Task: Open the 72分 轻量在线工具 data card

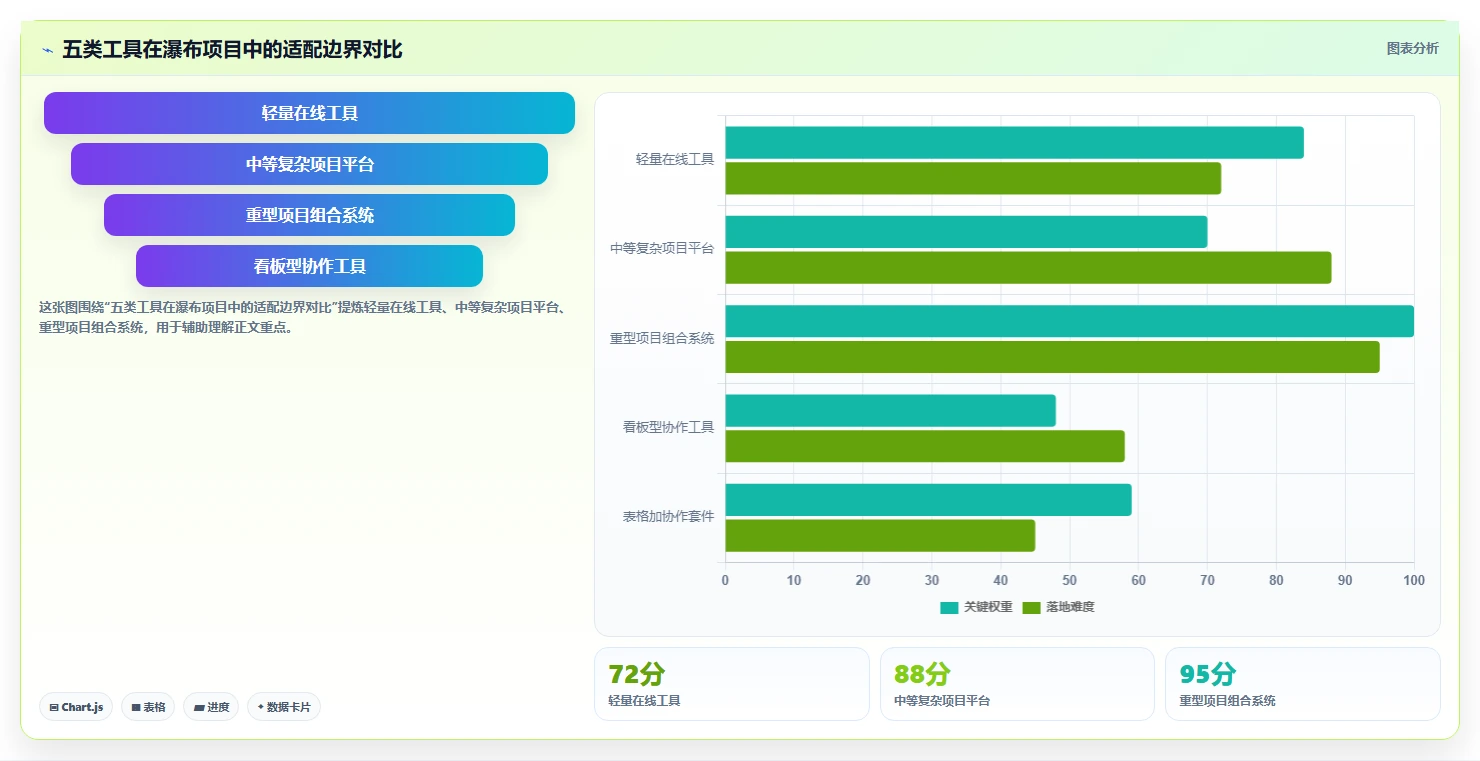Action: [732, 684]
